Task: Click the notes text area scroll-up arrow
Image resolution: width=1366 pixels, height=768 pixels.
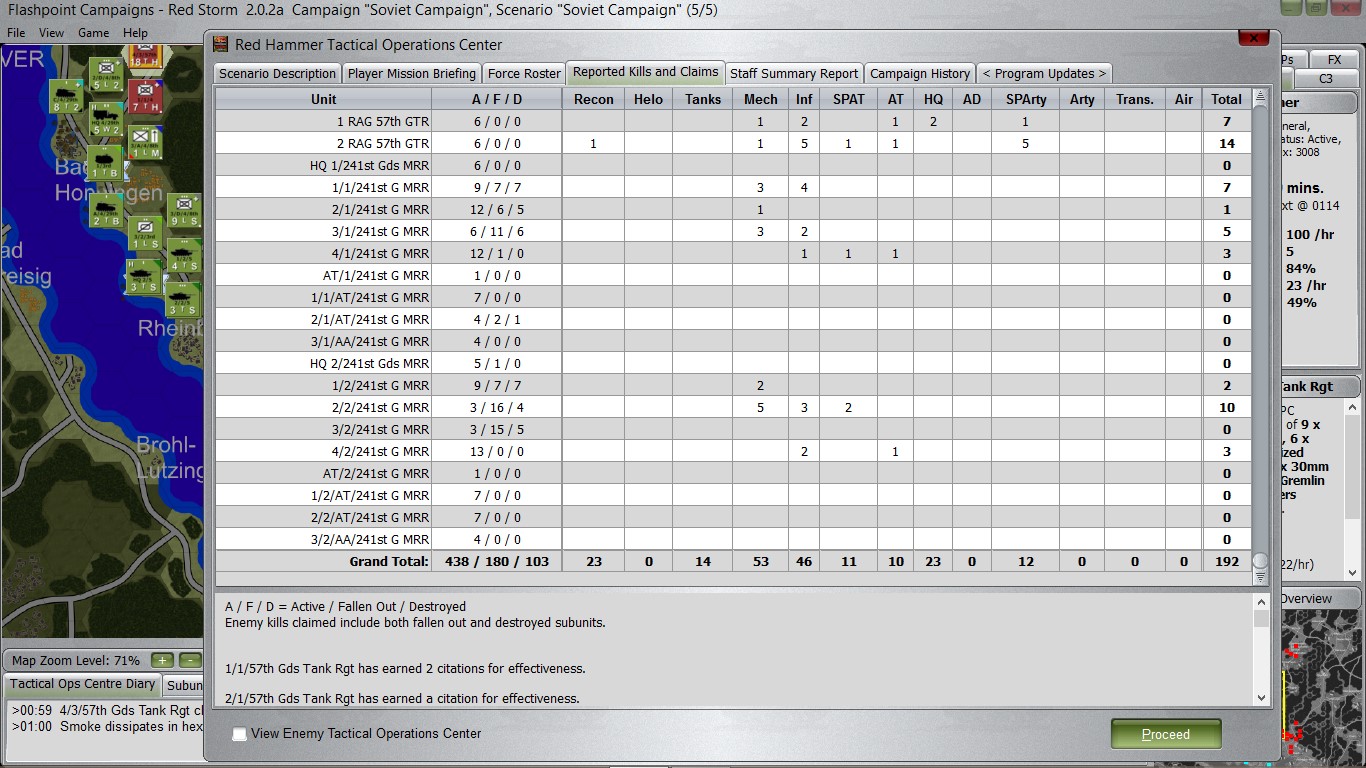Action: (x=1261, y=602)
